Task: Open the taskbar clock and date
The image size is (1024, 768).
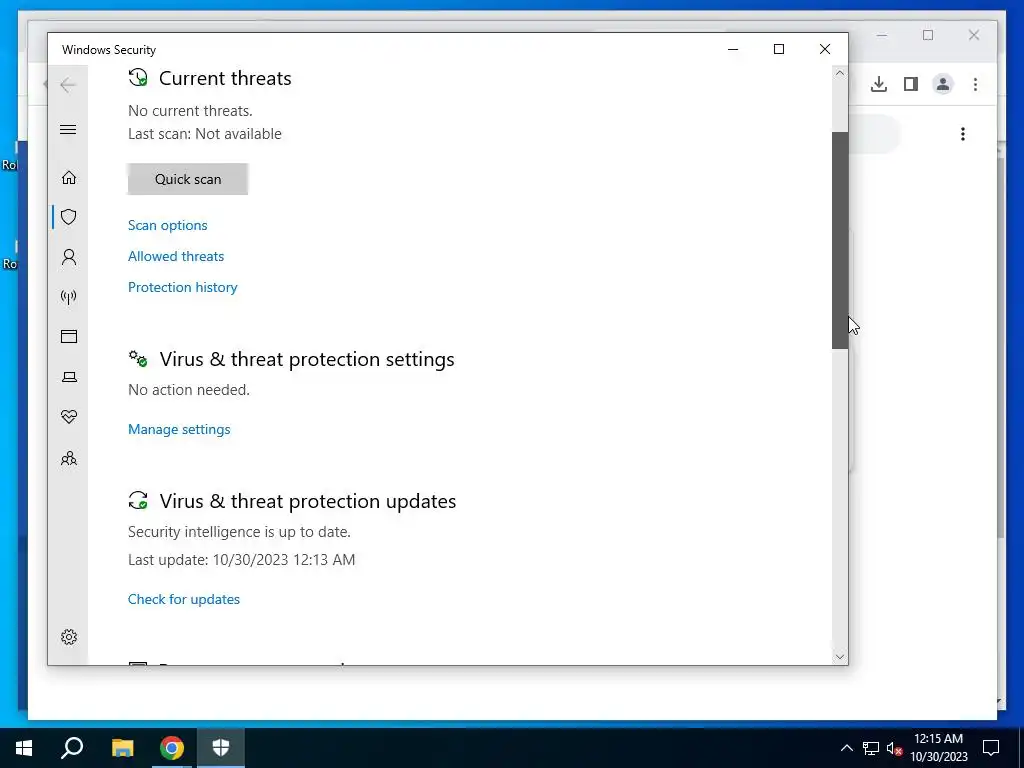Action: tap(938, 748)
